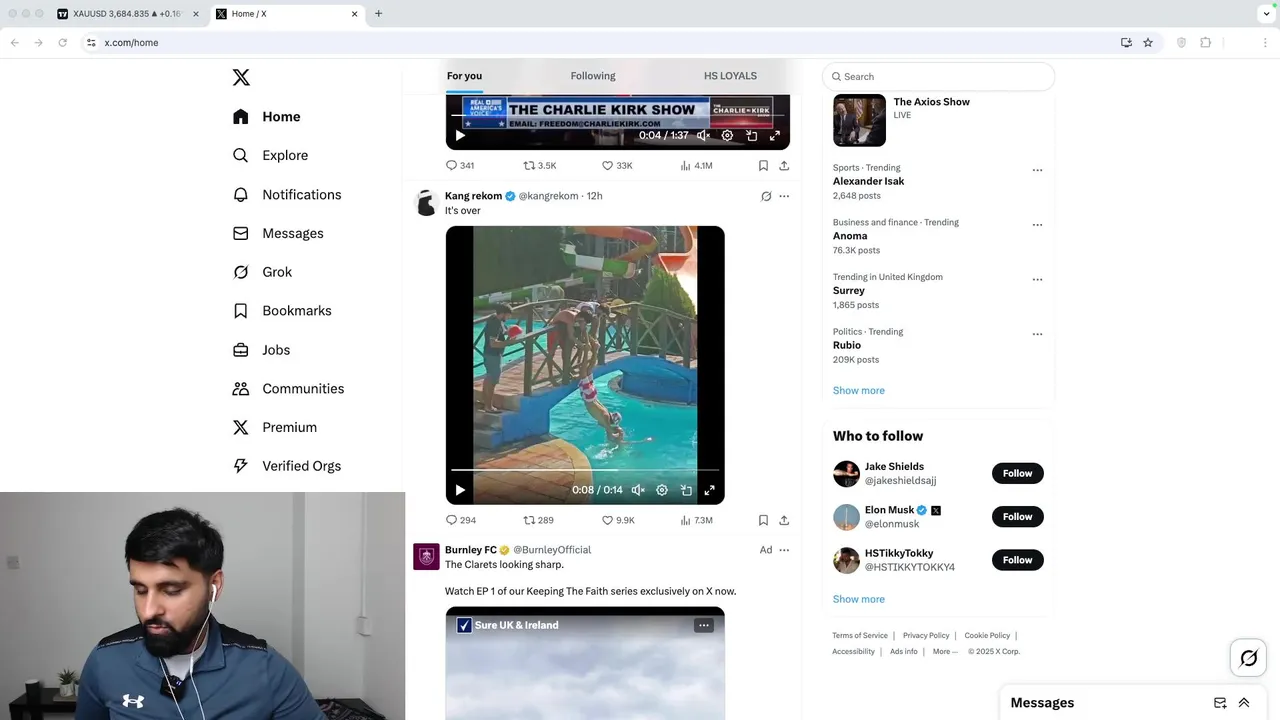Open the Terms of Service link
The width and height of the screenshot is (1280, 720).
pos(860,636)
